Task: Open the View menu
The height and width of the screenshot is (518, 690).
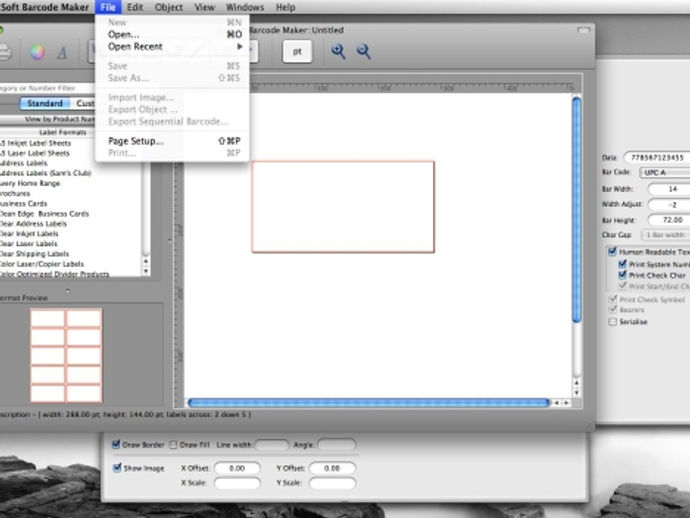Action: coord(205,7)
